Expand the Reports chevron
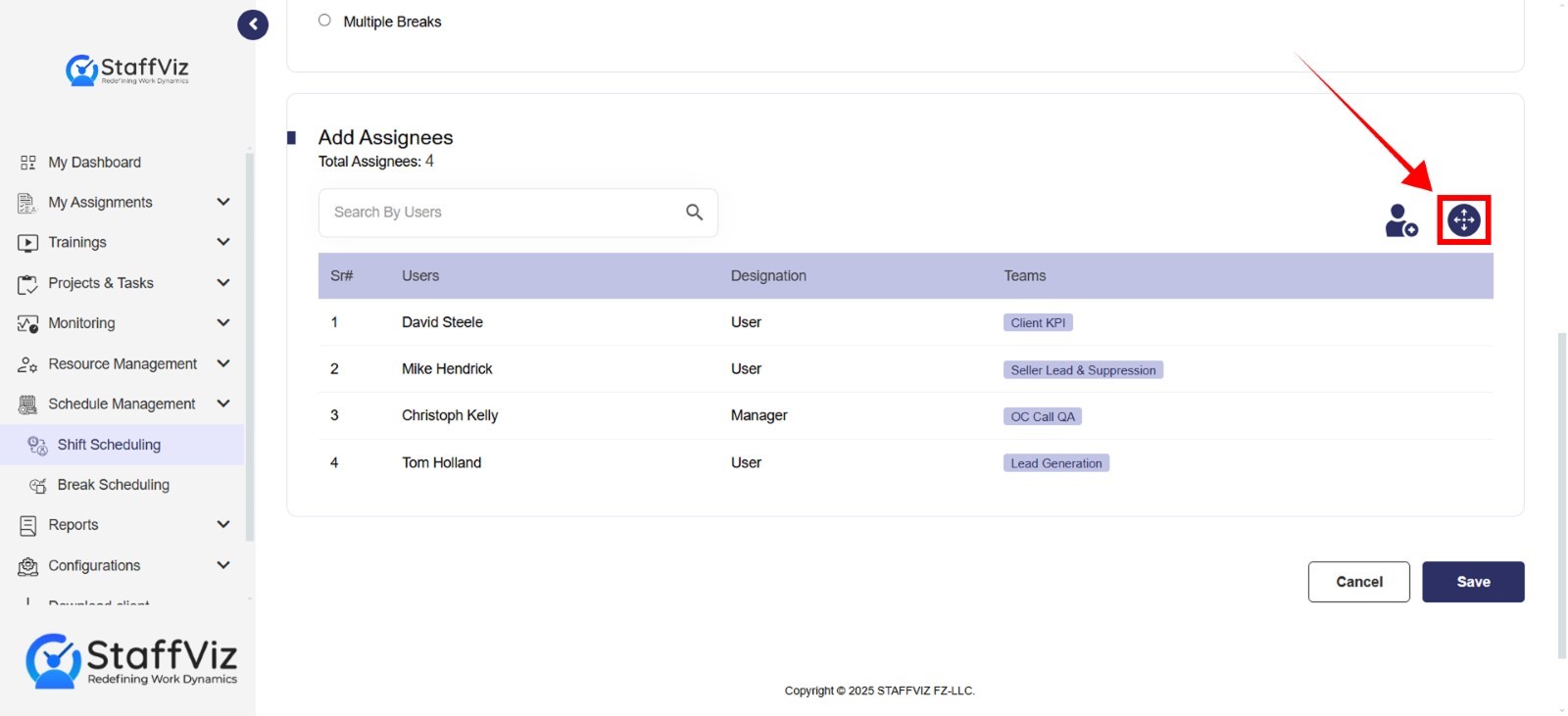The width and height of the screenshot is (1568, 716). coord(223,524)
